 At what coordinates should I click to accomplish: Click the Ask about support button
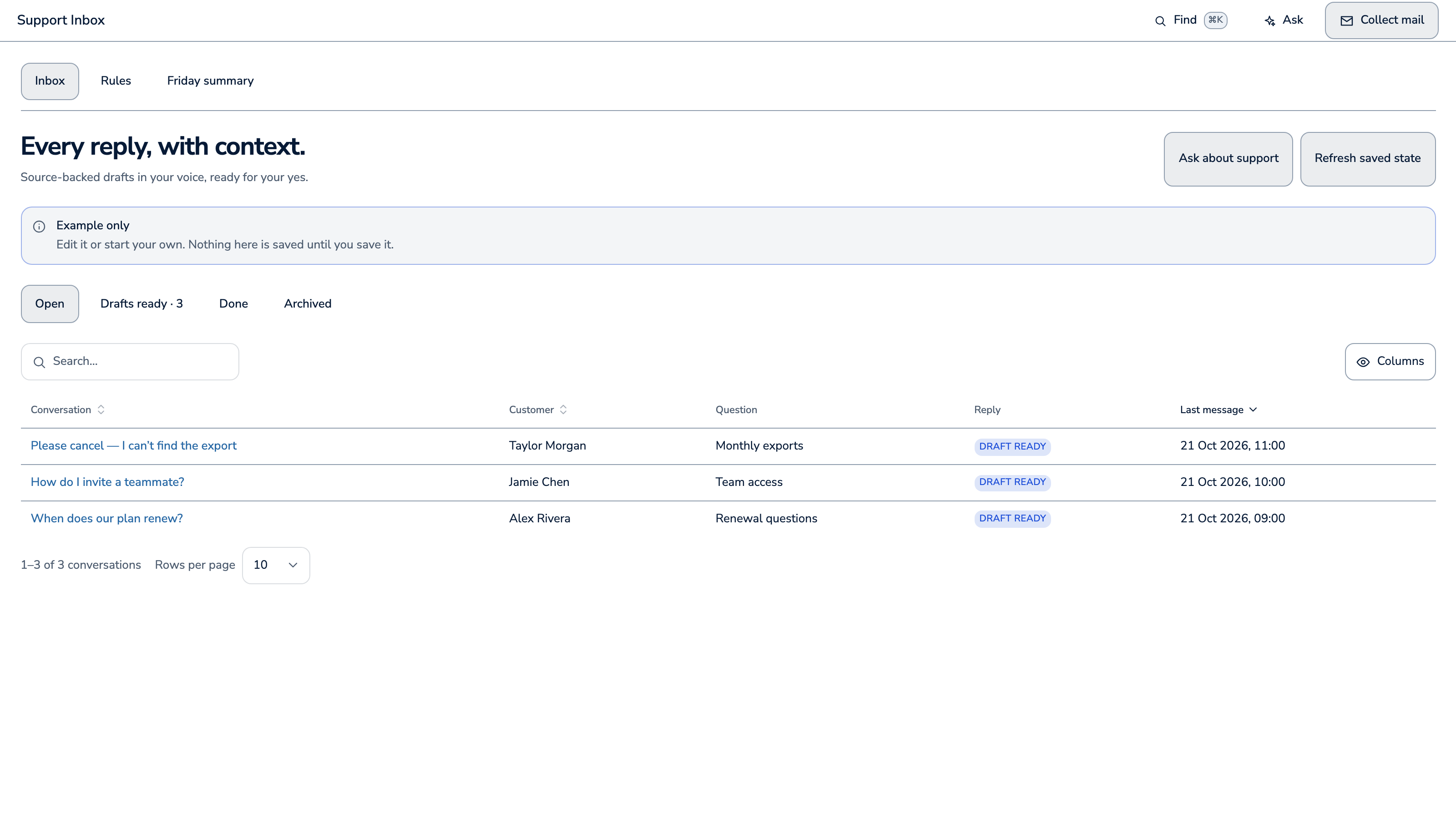pyautogui.click(x=1228, y=159)
